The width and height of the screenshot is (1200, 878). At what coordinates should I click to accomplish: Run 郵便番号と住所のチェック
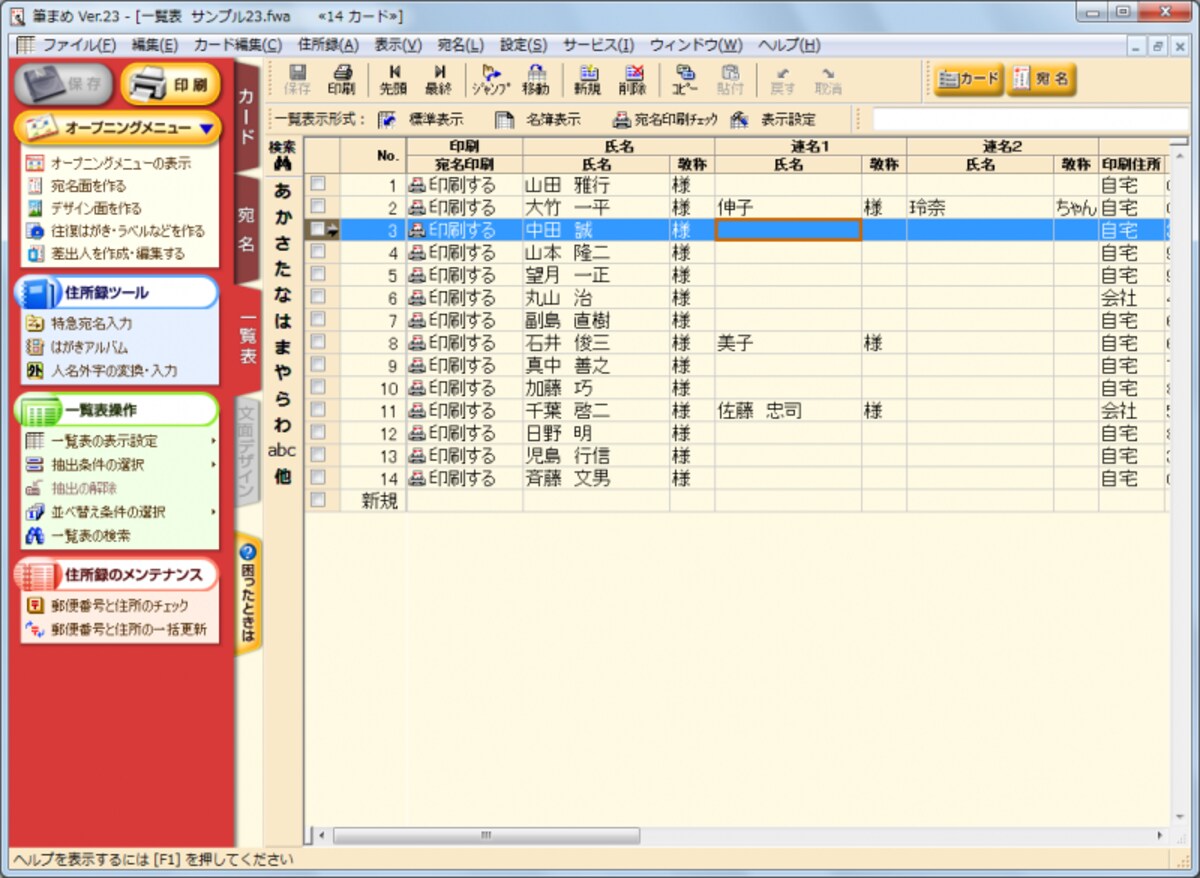click(106, 606)
